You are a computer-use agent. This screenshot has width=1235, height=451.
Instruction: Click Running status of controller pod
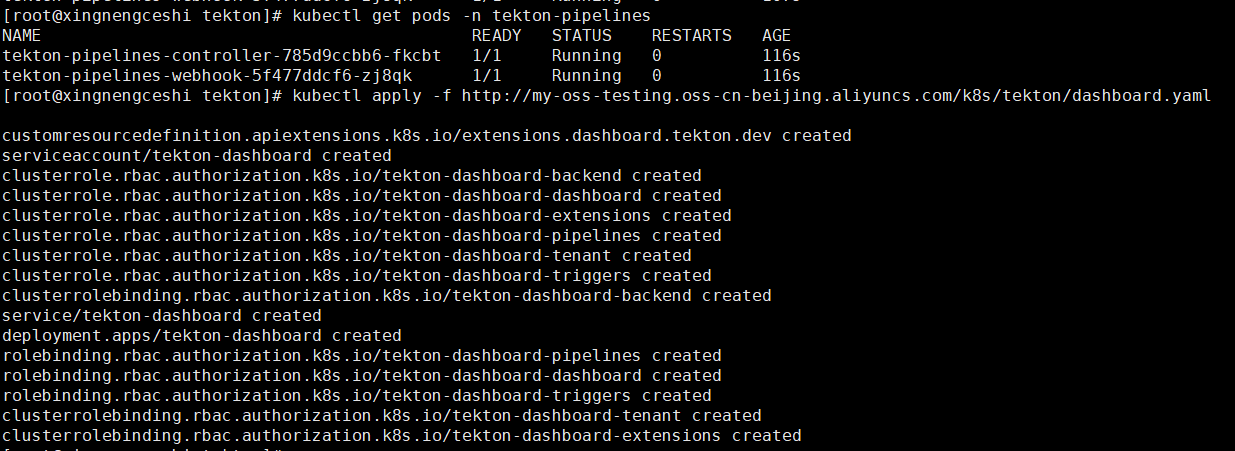tap(587, 56)
